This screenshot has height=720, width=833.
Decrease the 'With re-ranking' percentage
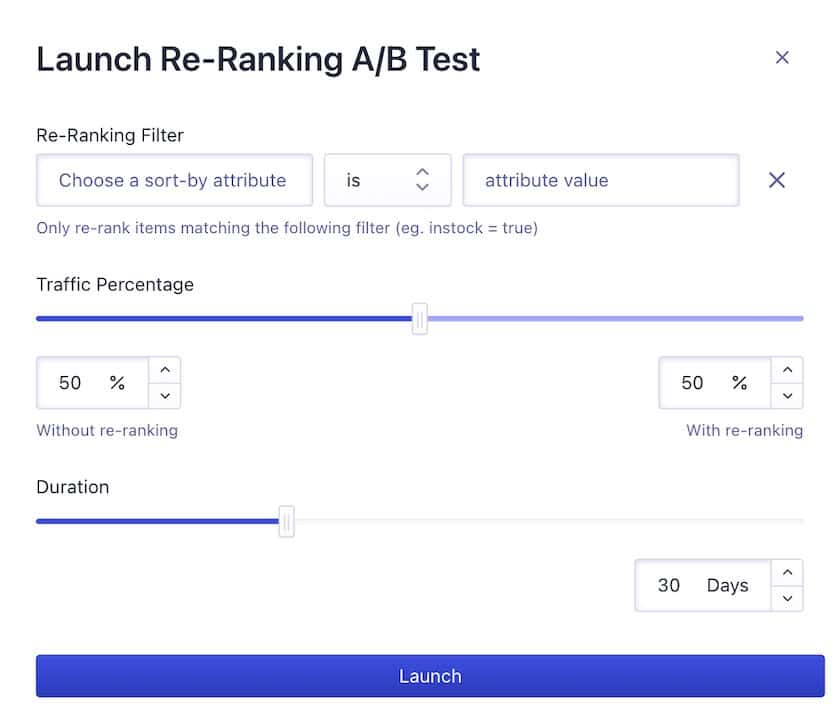coord(788,397)
